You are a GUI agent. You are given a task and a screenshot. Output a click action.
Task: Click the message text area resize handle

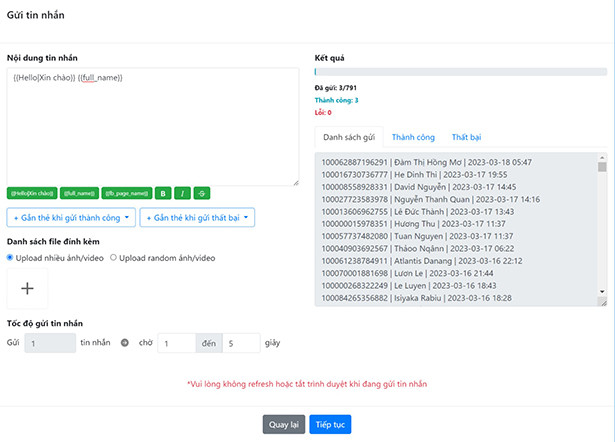click(296, 183)
